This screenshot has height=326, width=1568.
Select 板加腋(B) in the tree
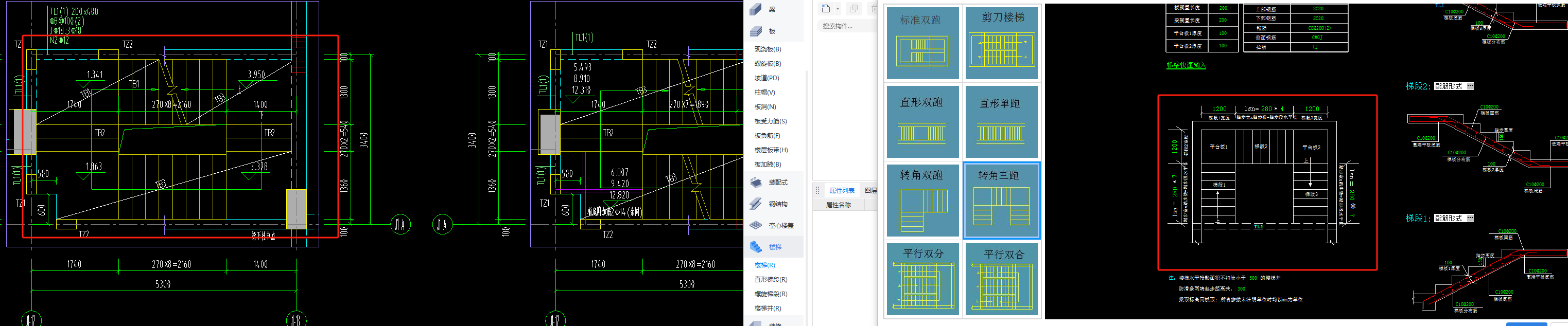point(768,164)
